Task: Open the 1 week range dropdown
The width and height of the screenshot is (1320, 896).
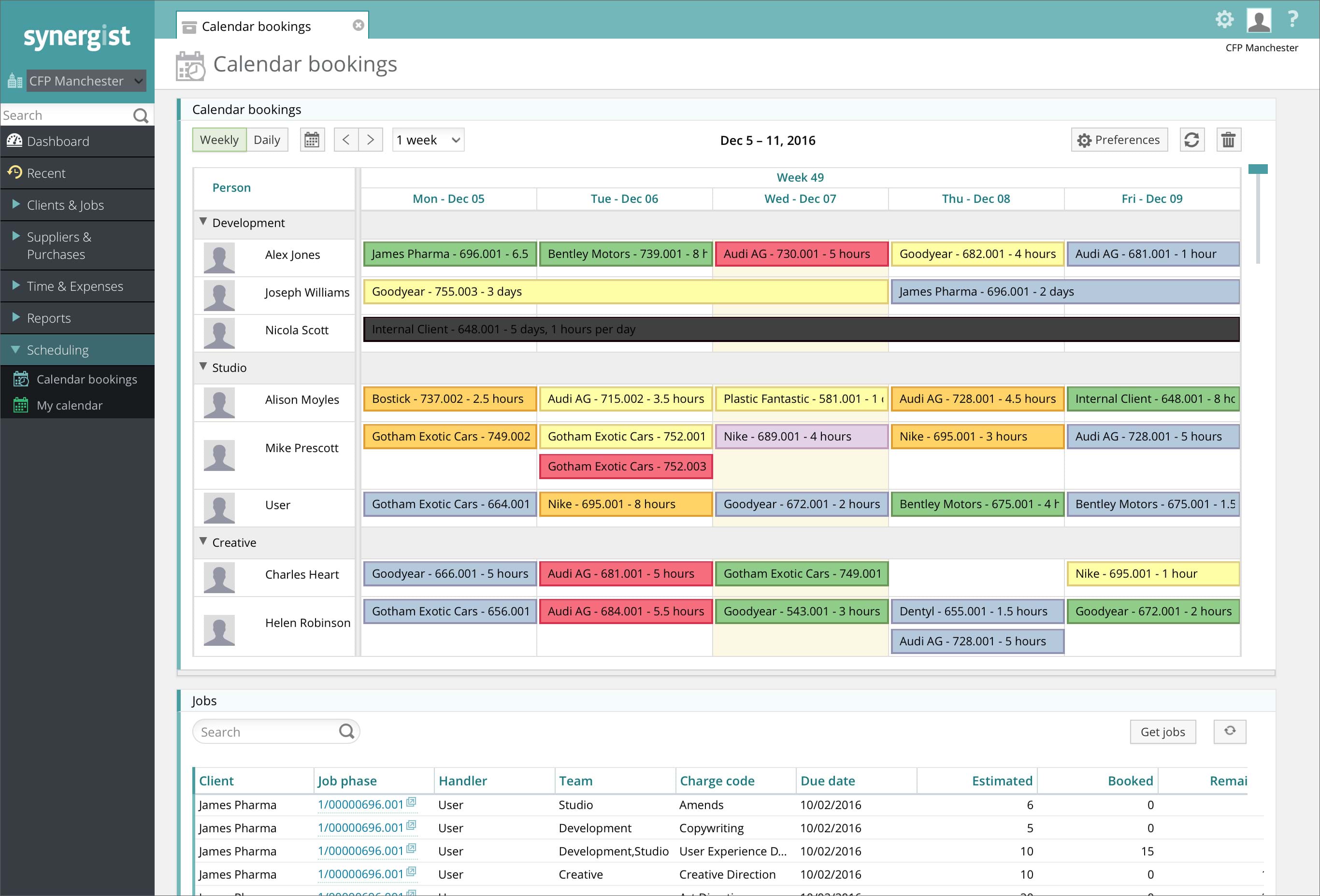Action: [x=428, y=140]
